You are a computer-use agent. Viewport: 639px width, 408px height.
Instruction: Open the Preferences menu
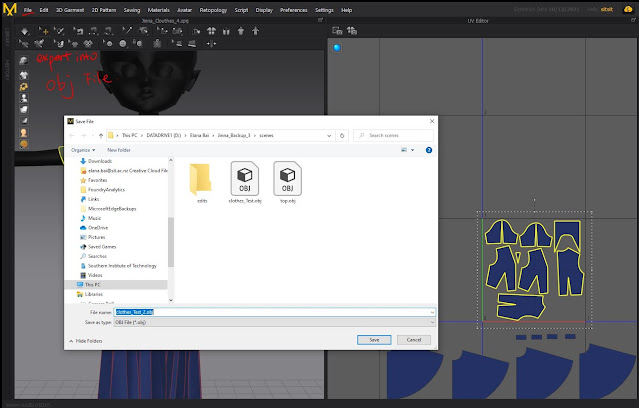tap(294, 10)
